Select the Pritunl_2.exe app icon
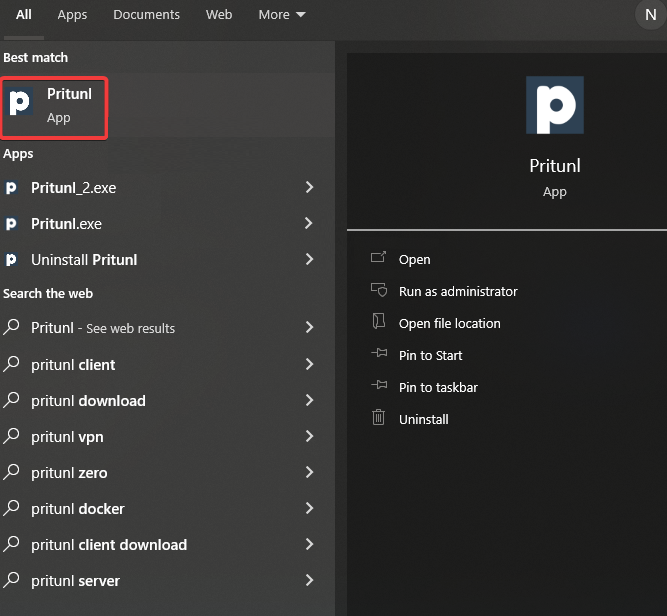The image size is (667, 616). [11, 188]
